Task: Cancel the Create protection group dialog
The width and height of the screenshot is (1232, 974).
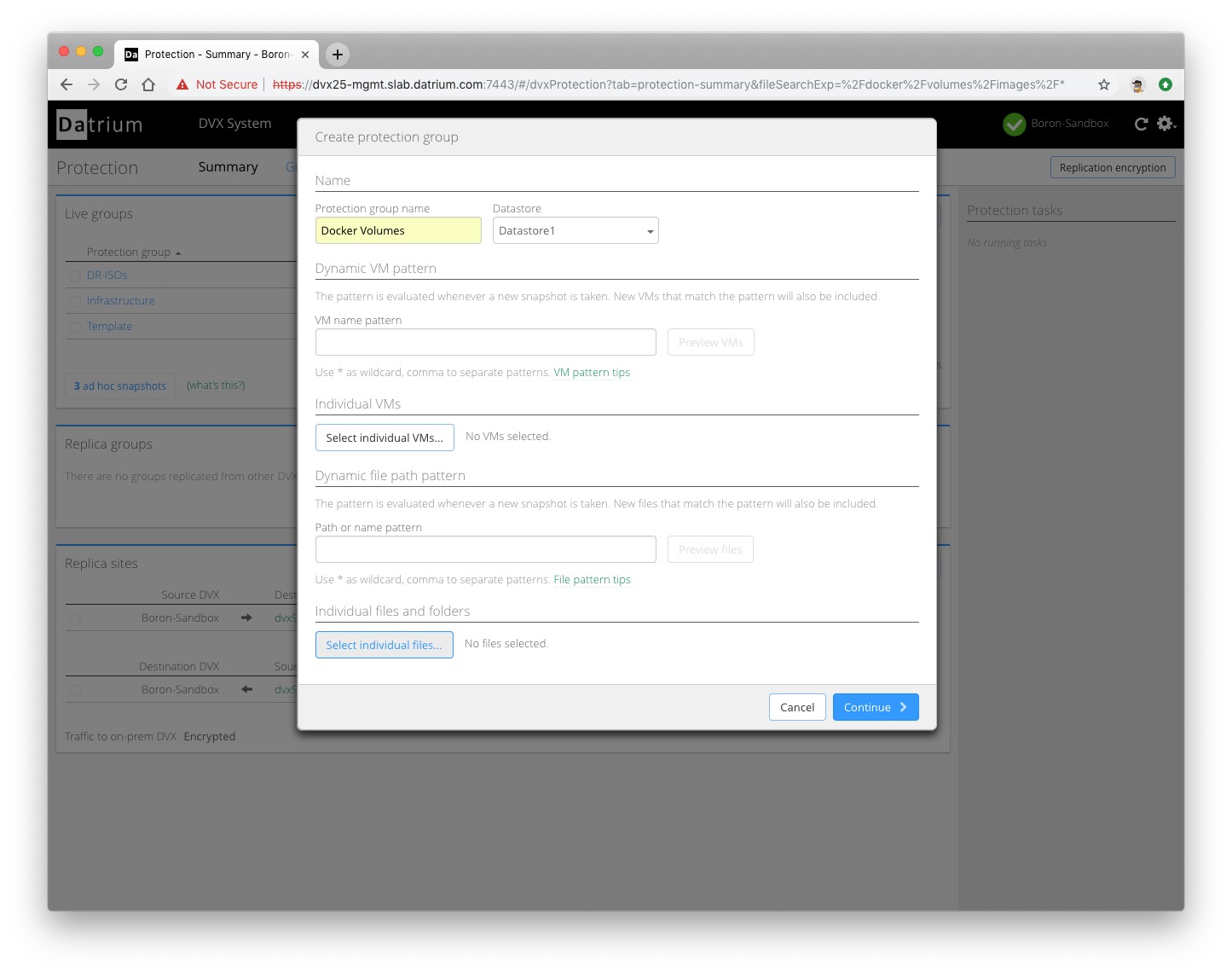Action: tap(797, 707)
